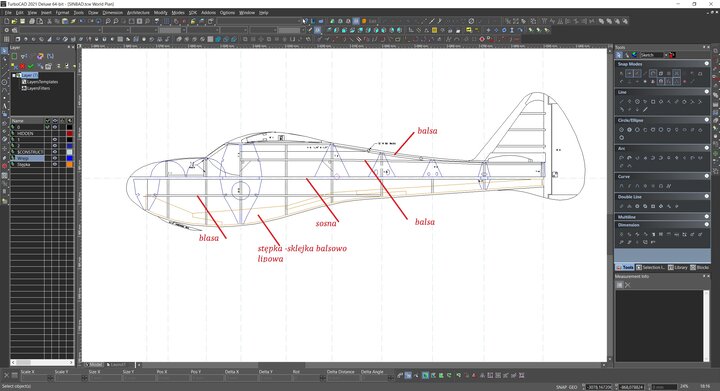Expand the Multiline tools section
Viewport: 720px width, 391px height.
point(707,217)
